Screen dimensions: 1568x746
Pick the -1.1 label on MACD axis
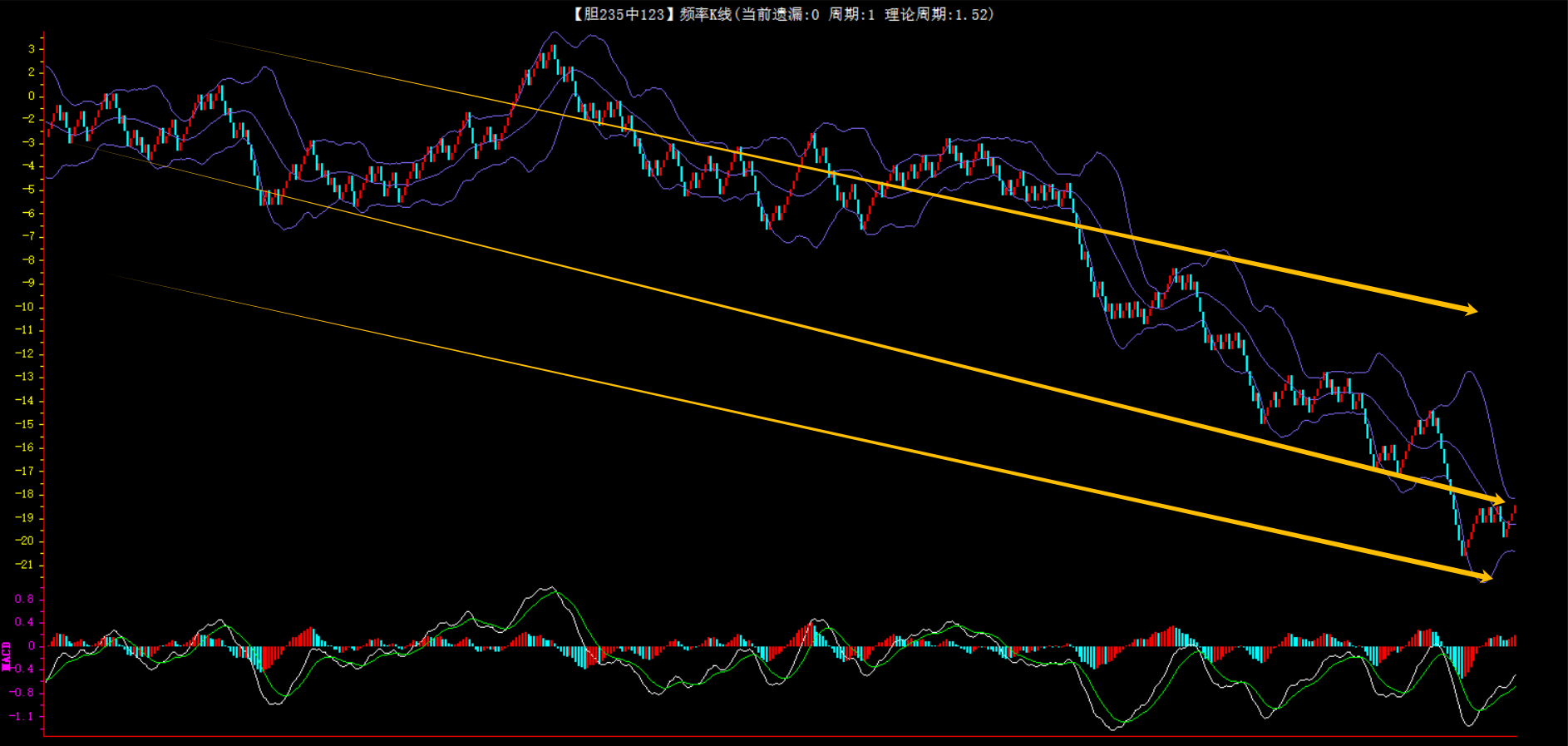tap(22, 716)
